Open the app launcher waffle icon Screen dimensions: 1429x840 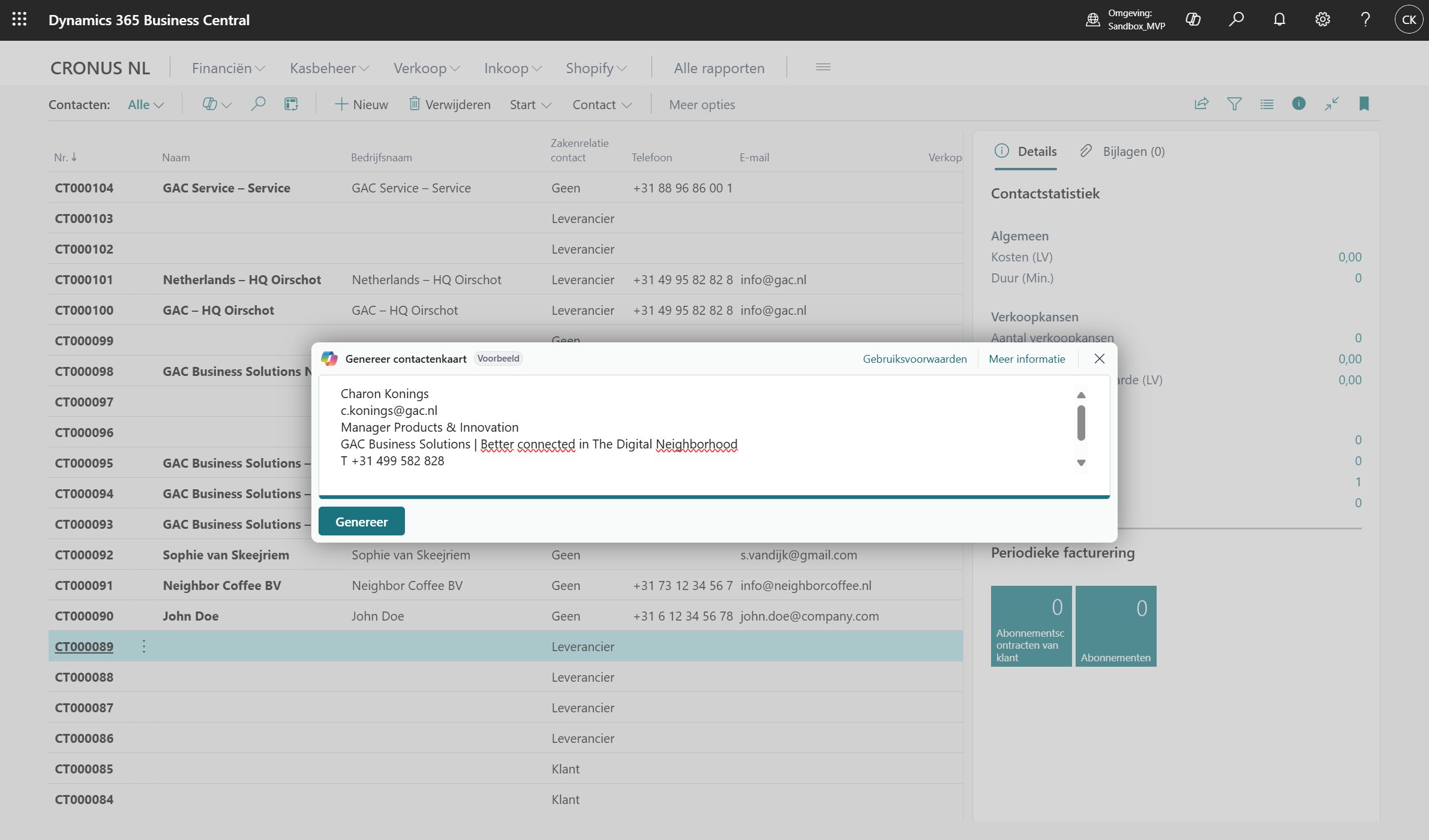coord(19,20)
